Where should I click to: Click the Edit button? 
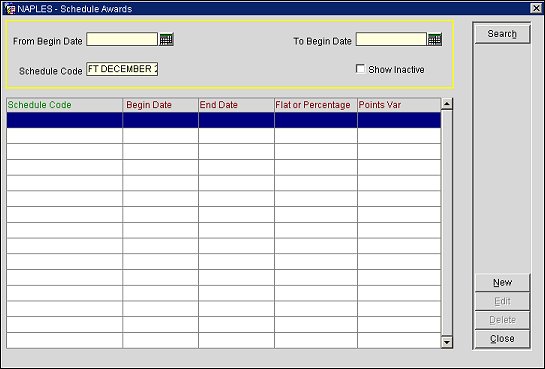502,301
